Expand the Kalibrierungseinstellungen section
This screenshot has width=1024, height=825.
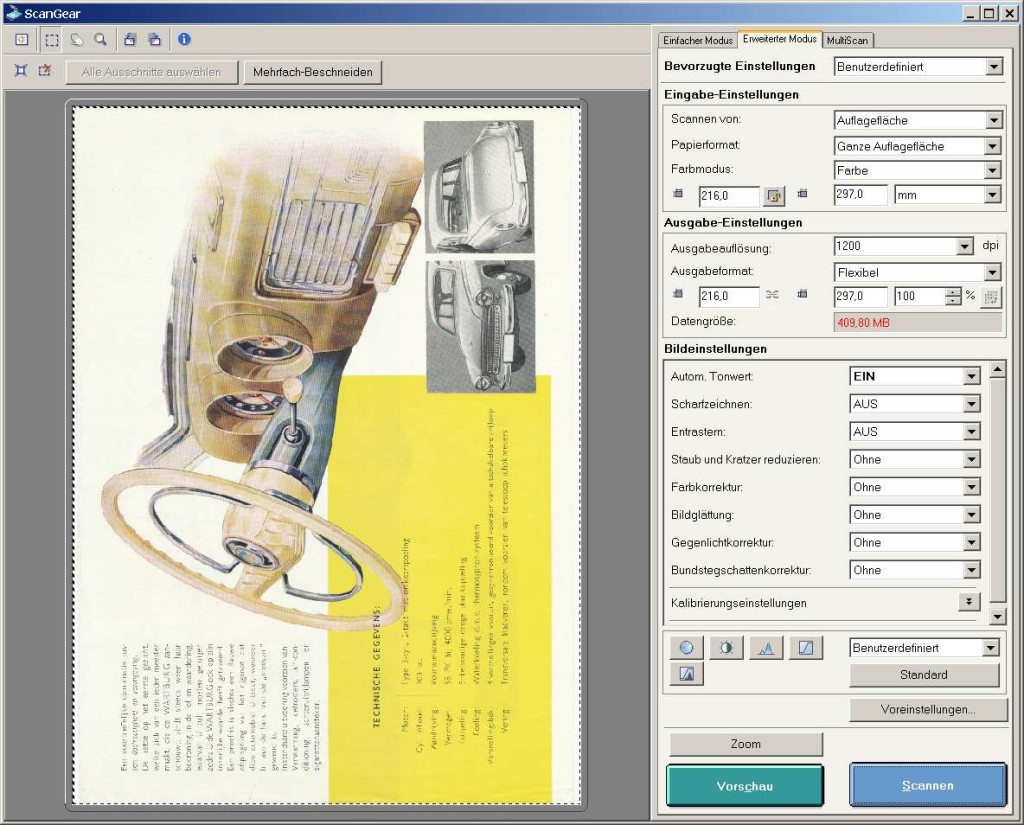coord(969,602)
